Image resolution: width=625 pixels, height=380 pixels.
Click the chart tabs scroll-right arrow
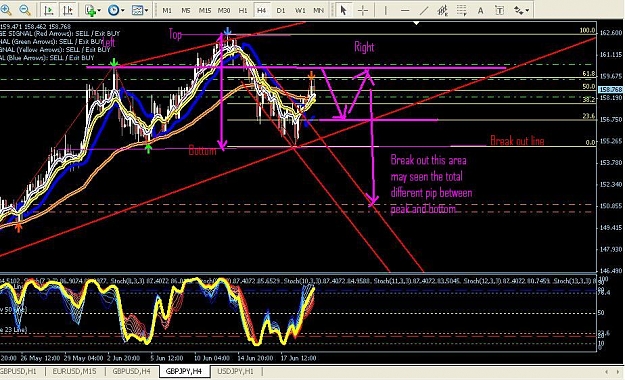619,372
